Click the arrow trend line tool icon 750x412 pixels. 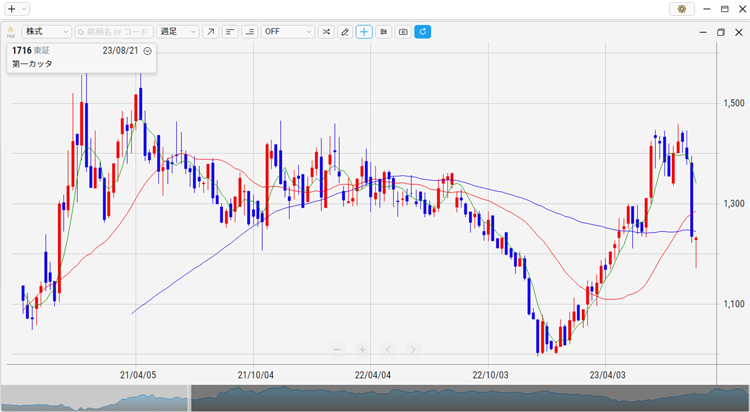(x=210, y=32)
